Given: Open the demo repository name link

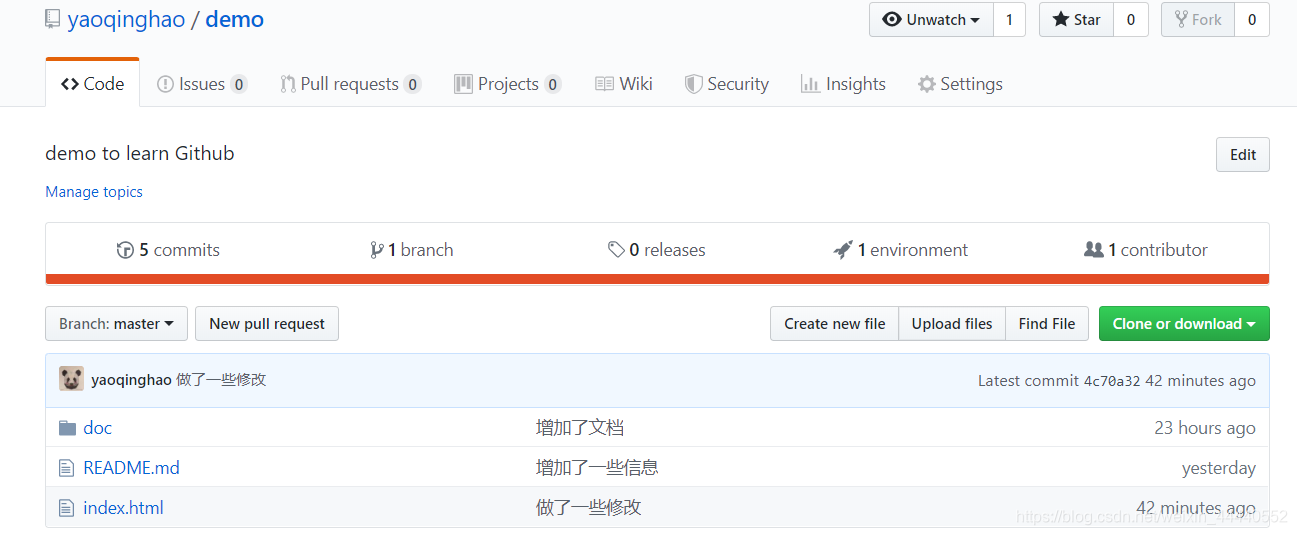Looking at the screenshot, I should pos(235,19).
